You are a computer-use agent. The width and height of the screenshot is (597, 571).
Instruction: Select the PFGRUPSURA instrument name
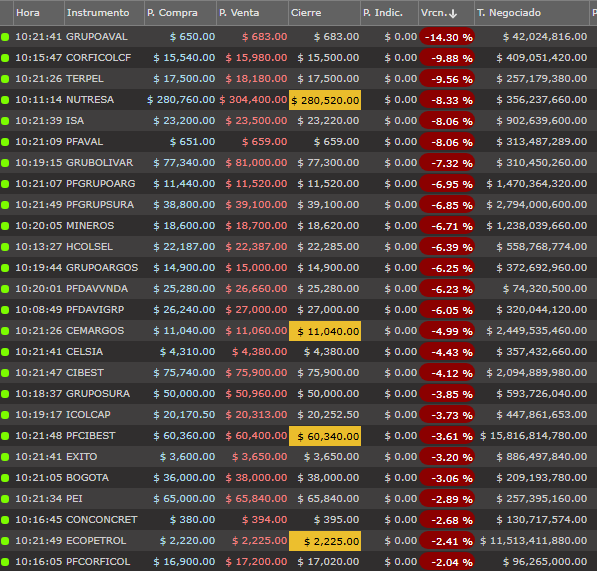click(x=100, y=205)
